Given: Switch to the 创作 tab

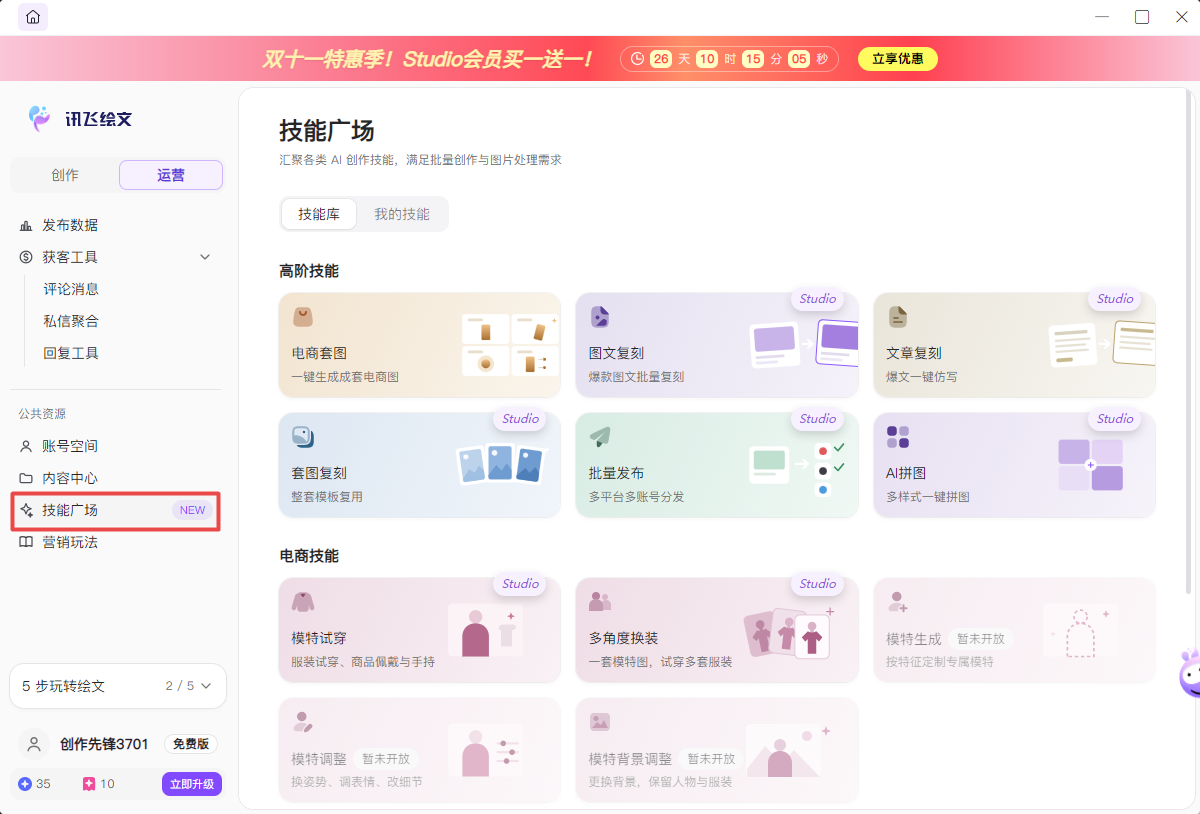Looking at the screenshot, I should (x=65, y=175).
